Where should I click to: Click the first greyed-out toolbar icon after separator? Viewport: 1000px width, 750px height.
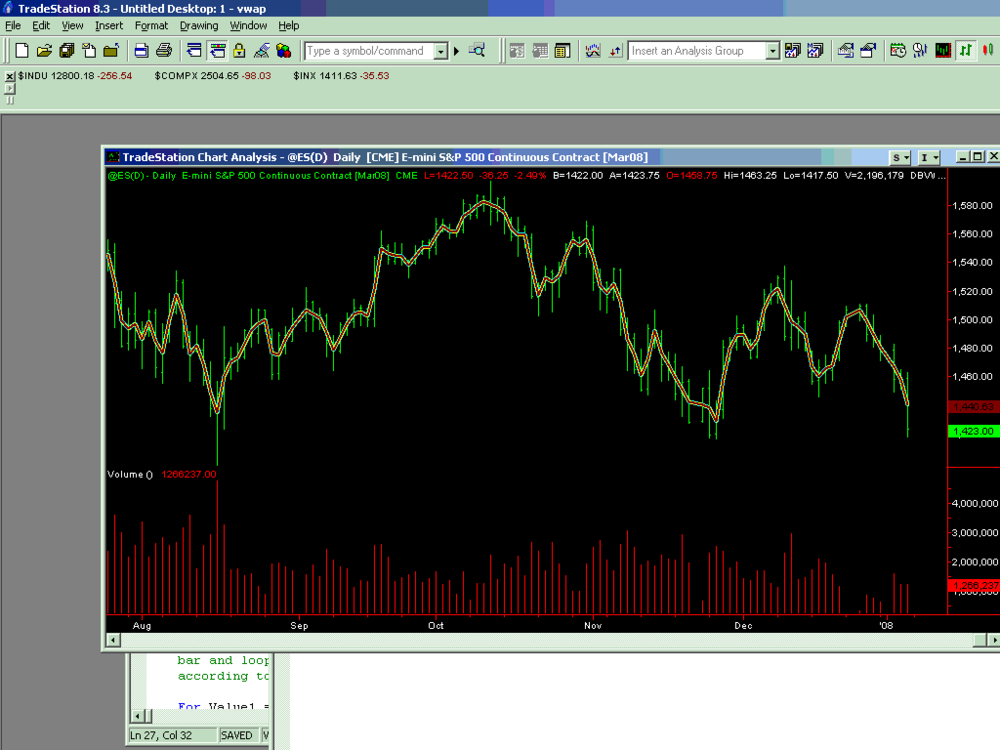pos(517,51)
